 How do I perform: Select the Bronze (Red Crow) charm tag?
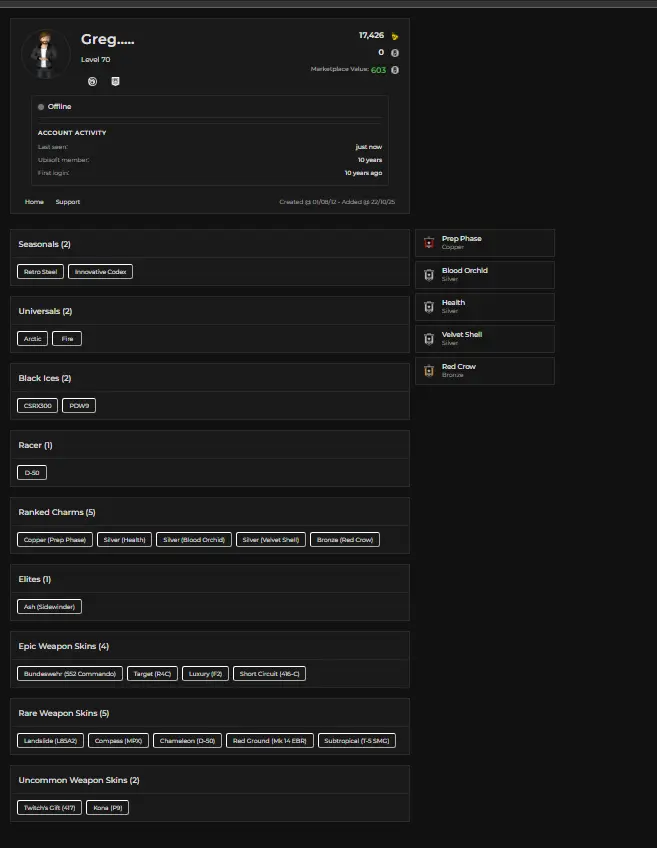click(345, 540)
